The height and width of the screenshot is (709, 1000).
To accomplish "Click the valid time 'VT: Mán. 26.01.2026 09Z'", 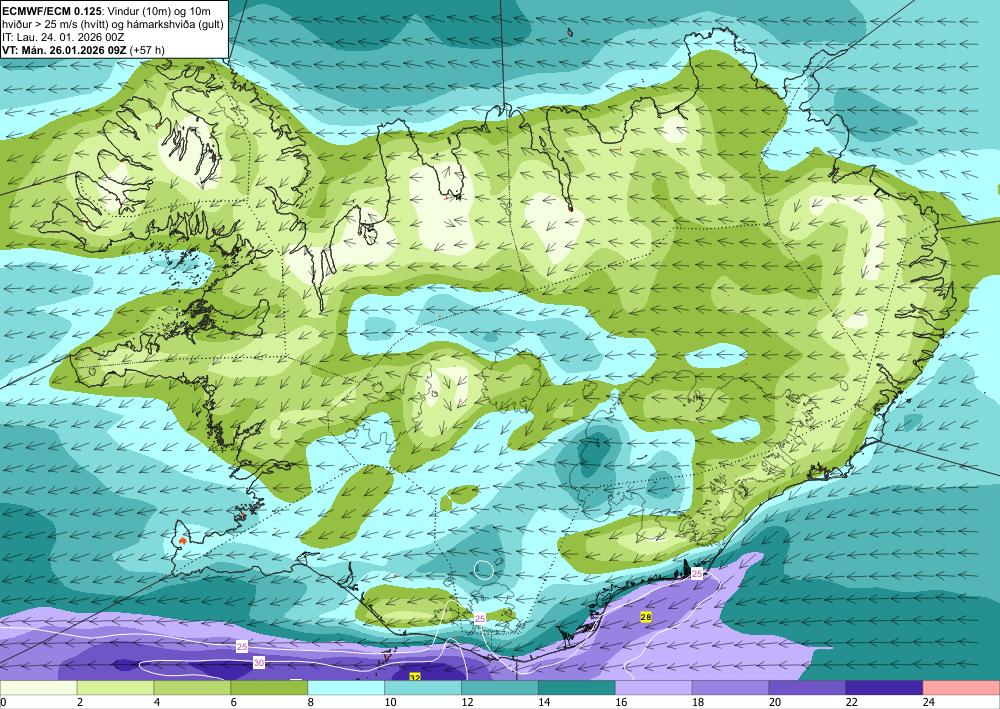I will pos(64,50).
